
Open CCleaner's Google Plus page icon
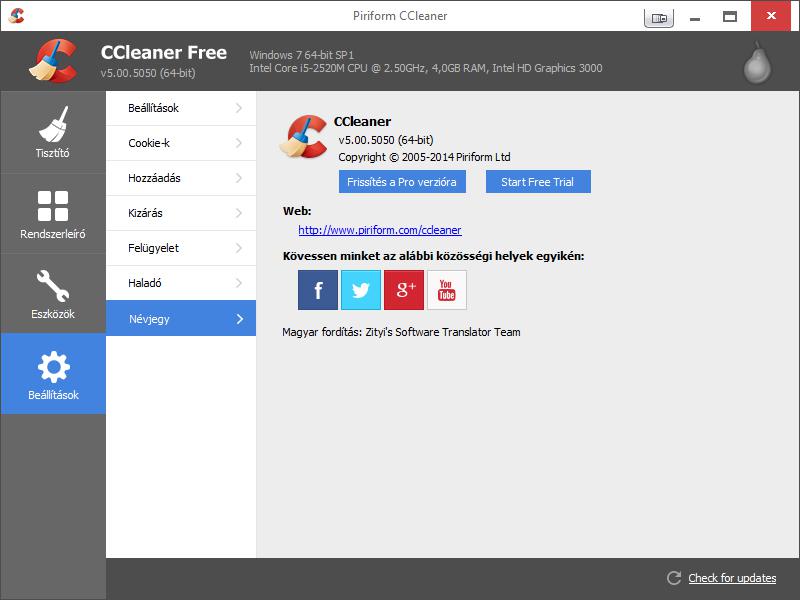point(404,290)
